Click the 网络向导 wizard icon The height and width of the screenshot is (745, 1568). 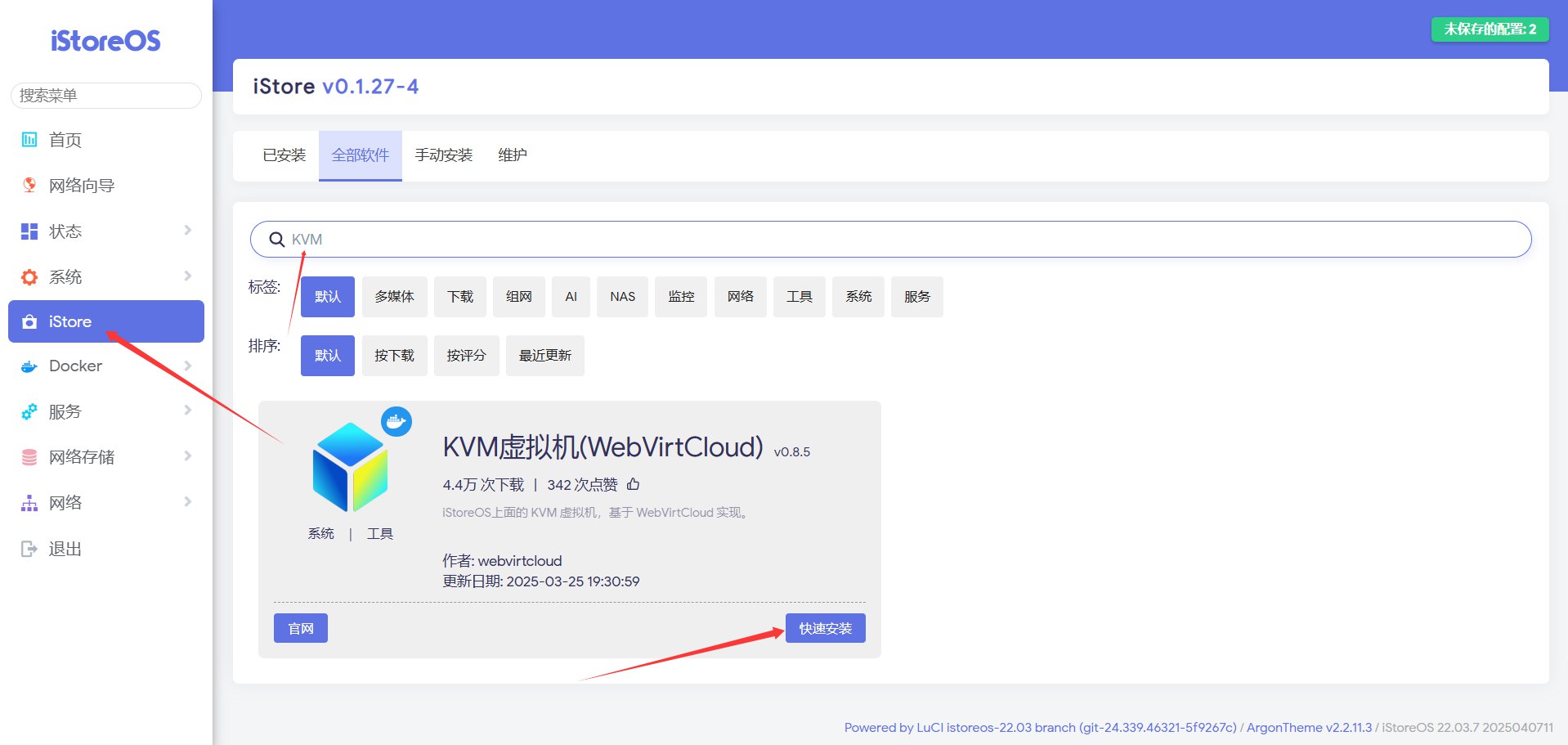(x=29, y=186)
